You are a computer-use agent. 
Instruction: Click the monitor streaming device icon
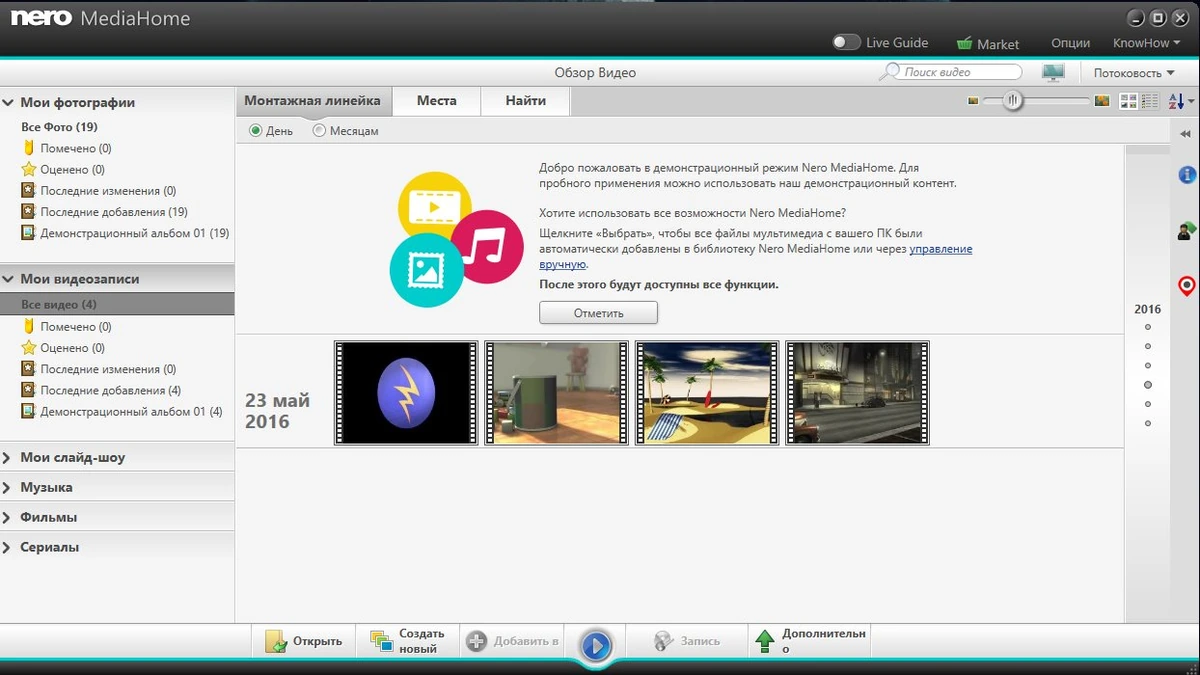1053,72
